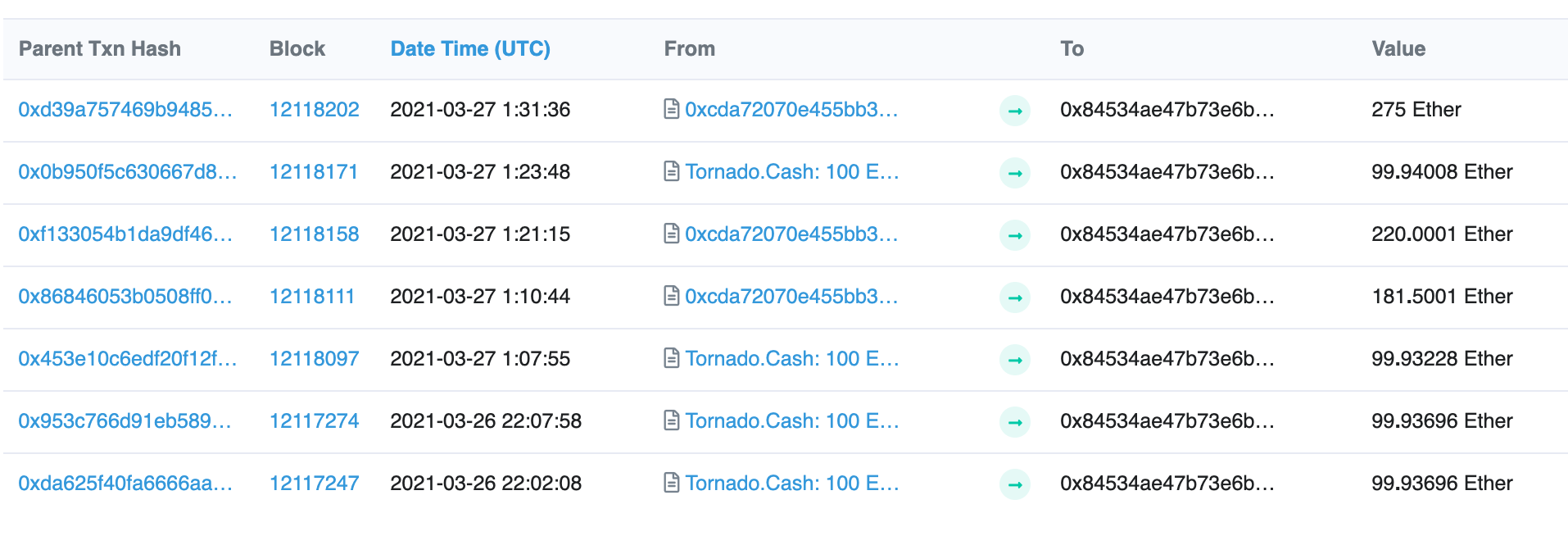Open transaction hash 0xd39a757469b9485
Image resolution: width=1568 pixels, height=536 pixels.
click(125, 110)
